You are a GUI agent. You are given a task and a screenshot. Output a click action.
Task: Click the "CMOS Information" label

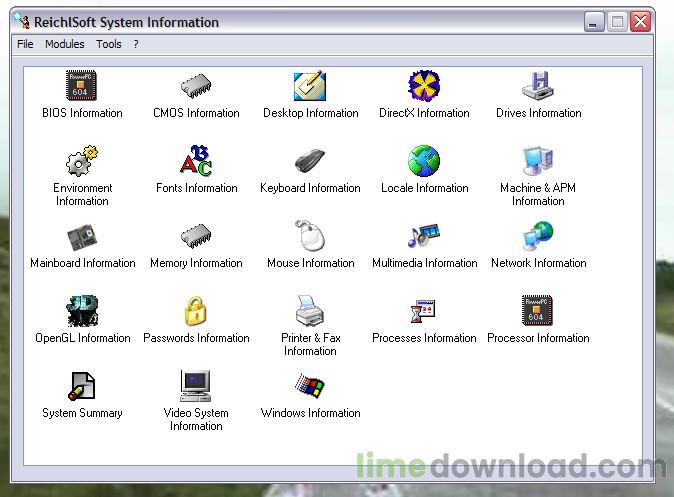[x=196, y=113]
